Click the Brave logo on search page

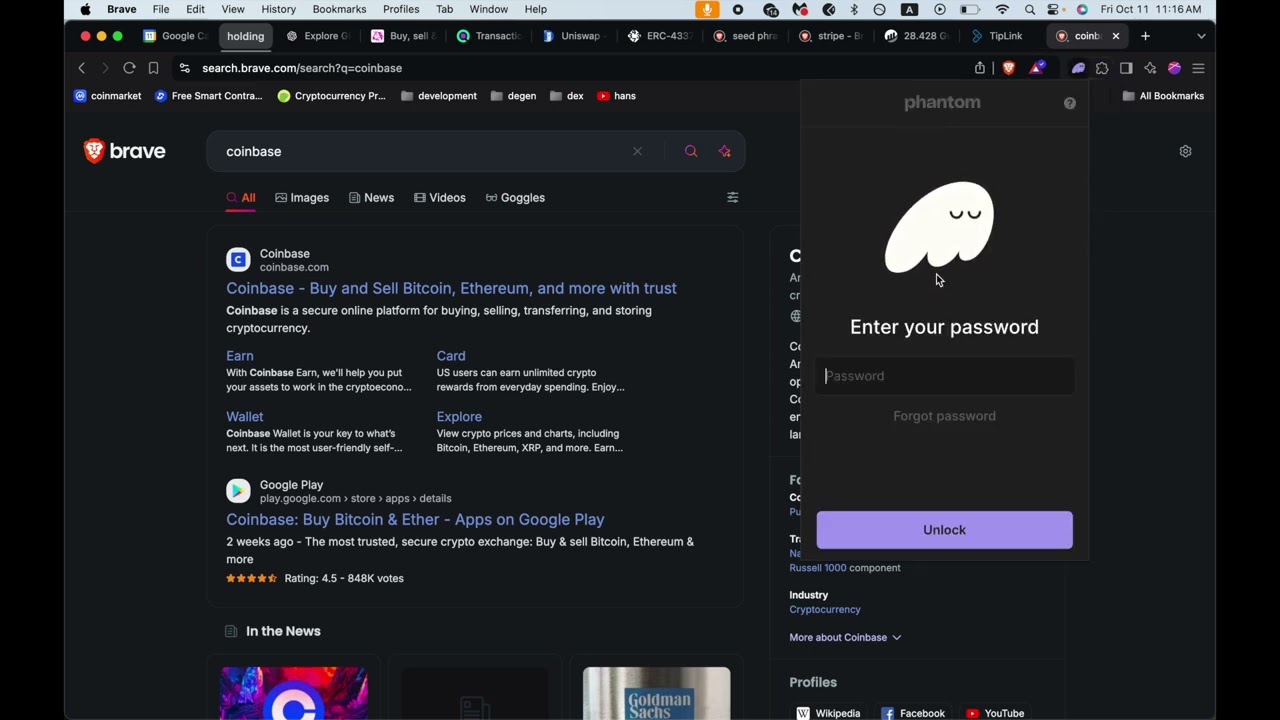[125, 151]
